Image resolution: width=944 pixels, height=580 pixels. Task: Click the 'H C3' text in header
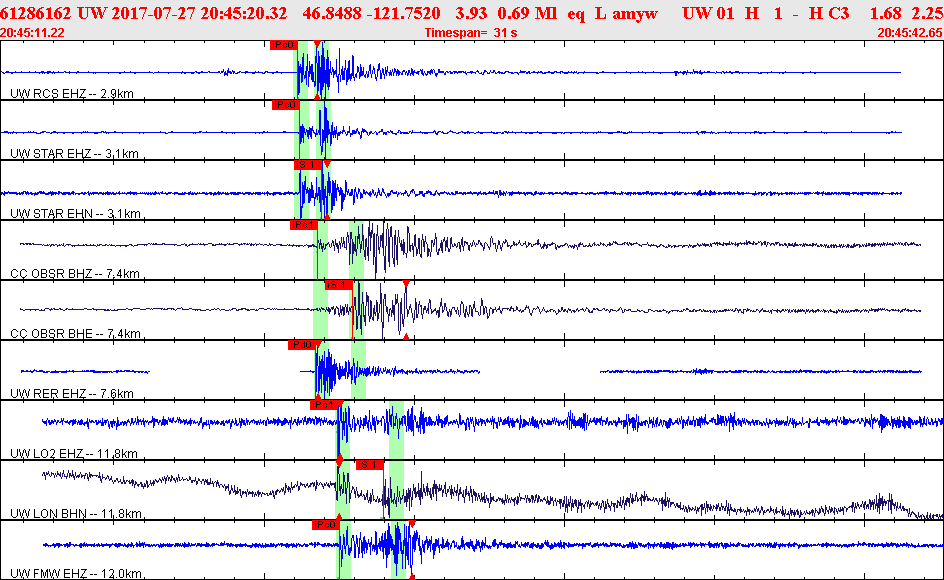829,13
